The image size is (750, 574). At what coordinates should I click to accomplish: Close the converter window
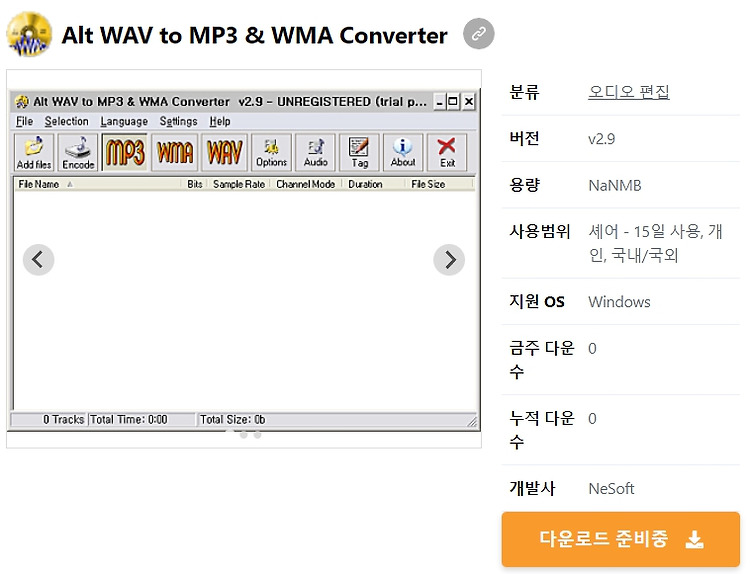pos(469,102)
